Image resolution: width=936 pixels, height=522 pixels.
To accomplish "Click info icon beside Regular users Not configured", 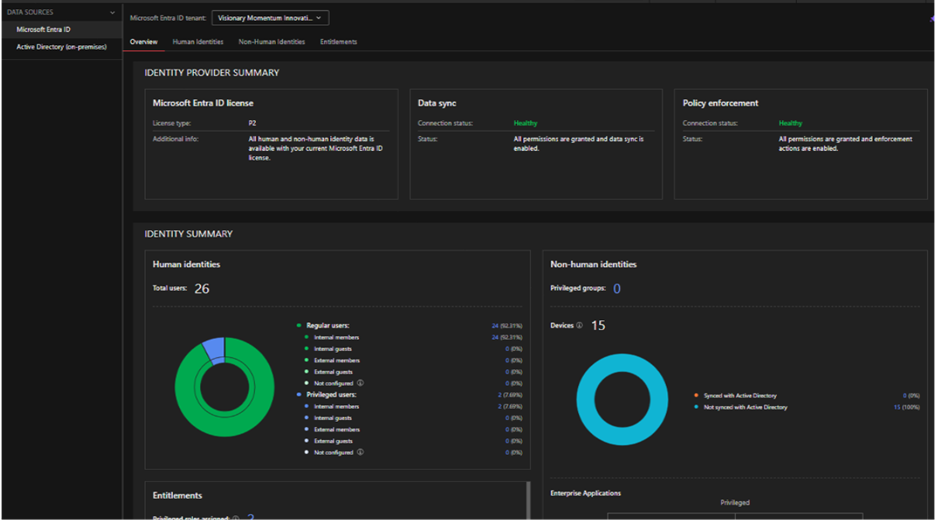I will [360, 383].
